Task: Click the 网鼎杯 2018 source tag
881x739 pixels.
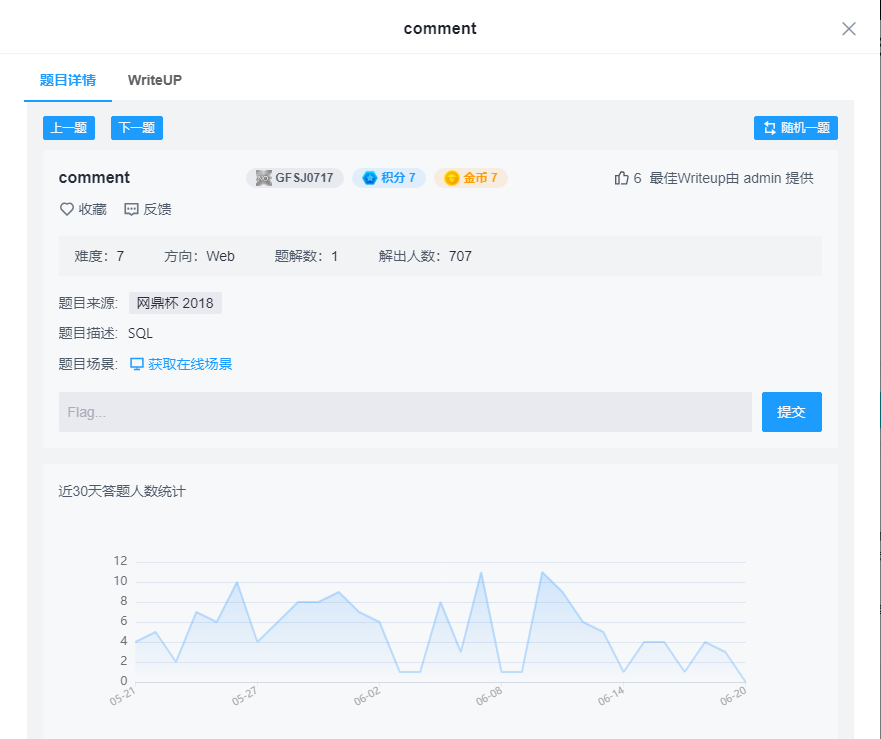Action: (175, 303)
